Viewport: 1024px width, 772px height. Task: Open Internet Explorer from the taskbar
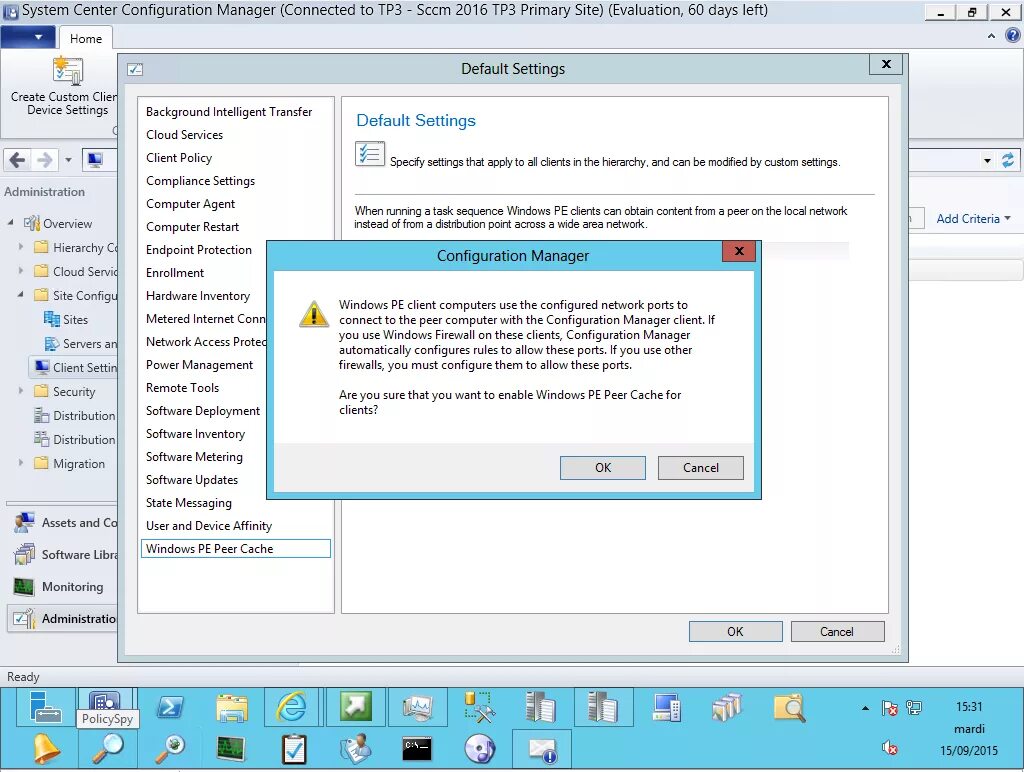tap(291, 707)
